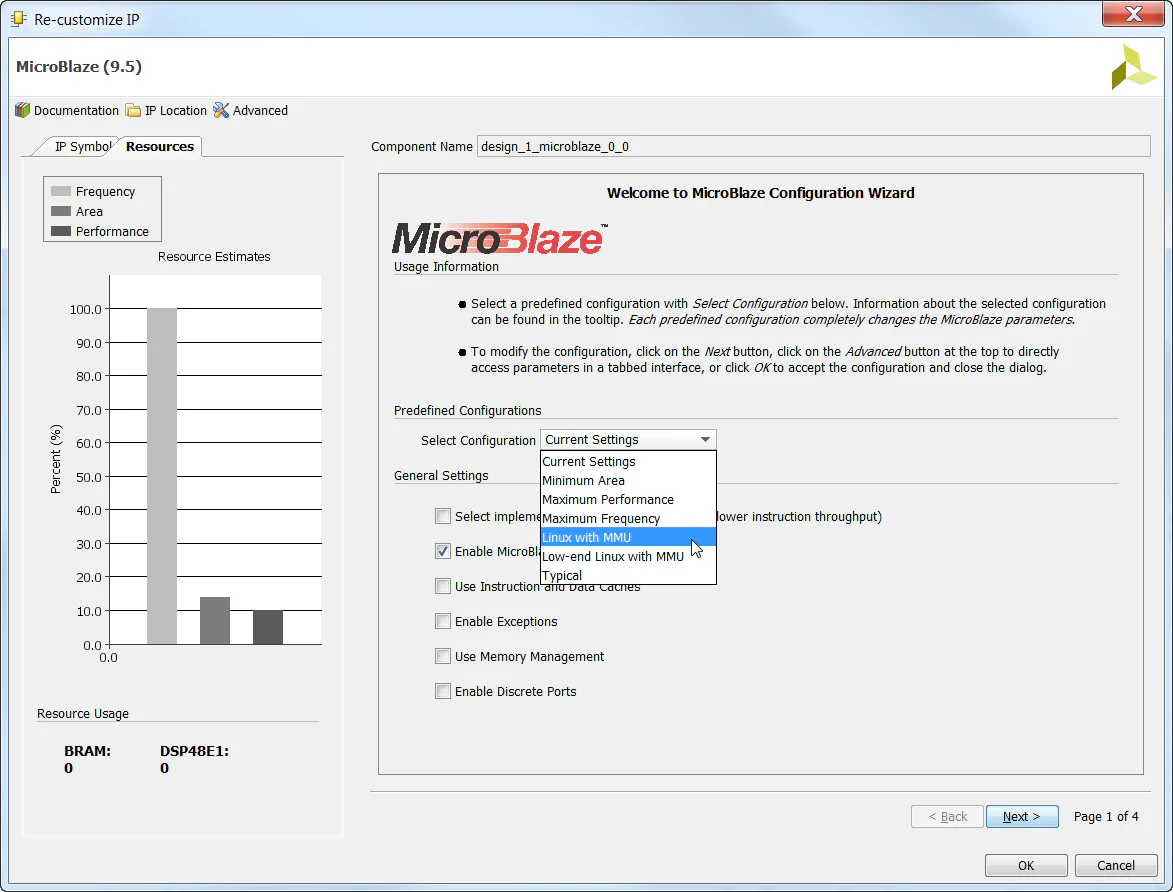Click inside the Component Name field
Screen dimensions: 1173x892
pyautogui.click(x=700, y=146)
